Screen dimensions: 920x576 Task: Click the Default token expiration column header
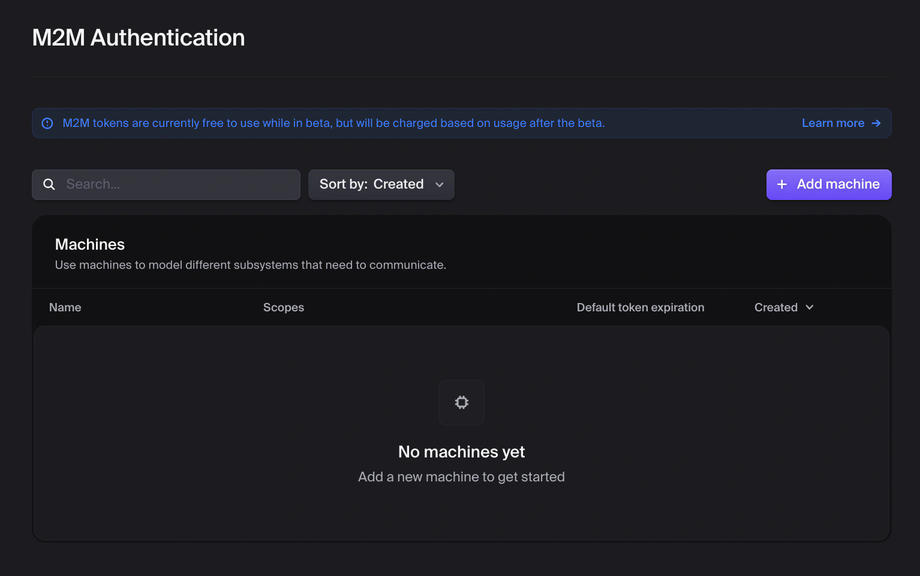coord(640,307)
